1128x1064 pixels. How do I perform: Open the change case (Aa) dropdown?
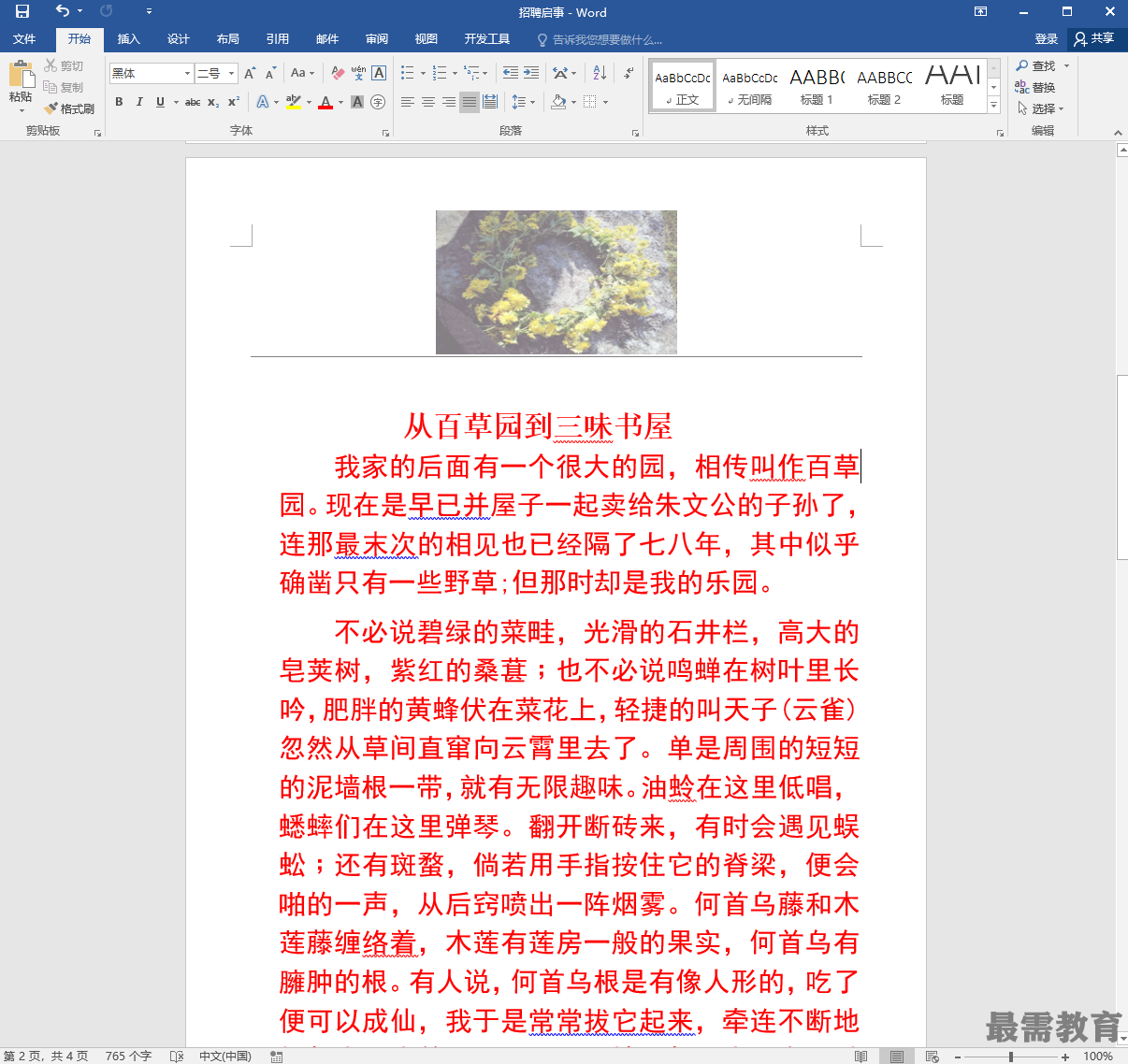click(302, 73)
